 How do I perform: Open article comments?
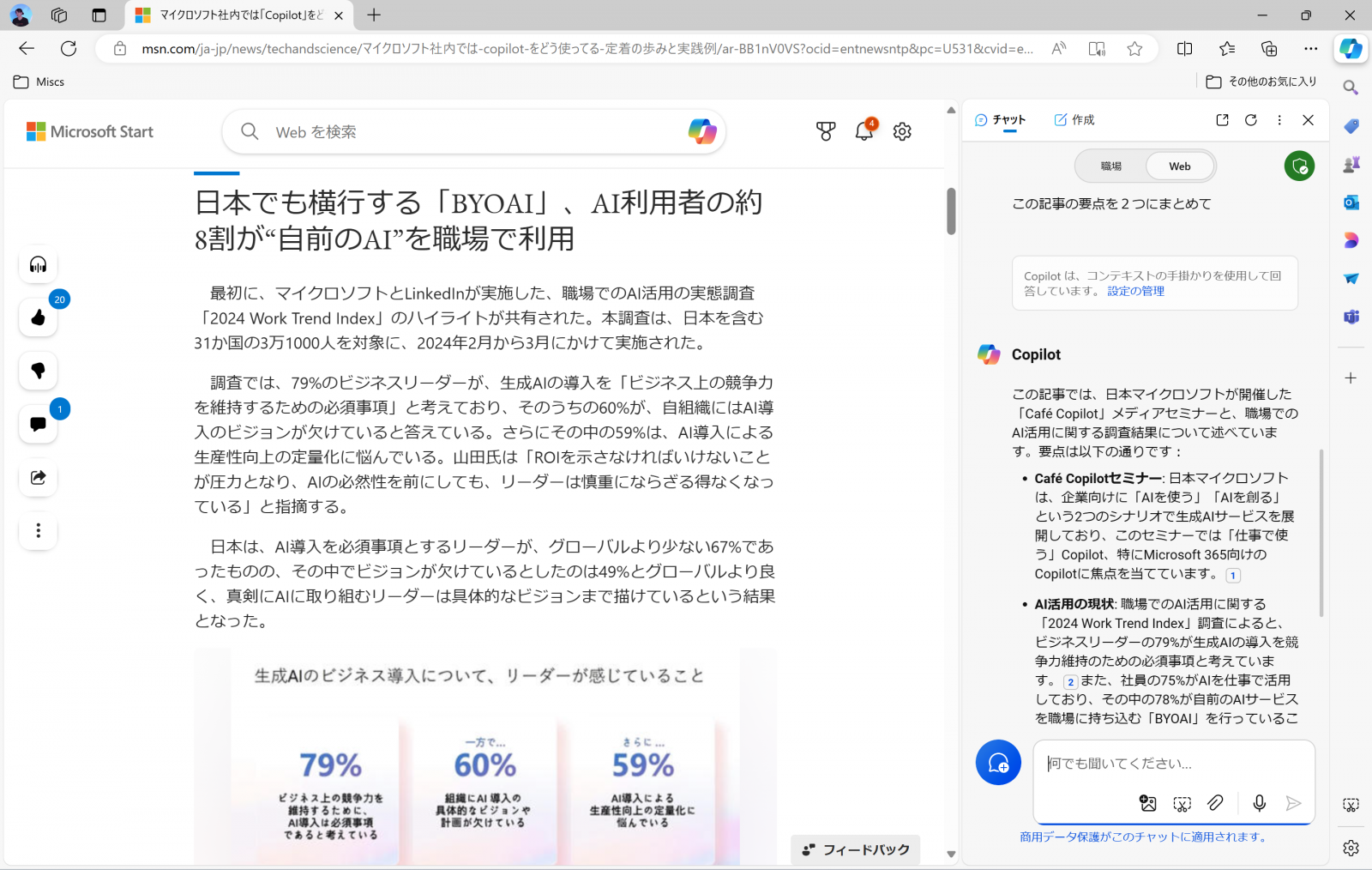tap(38, 424)
